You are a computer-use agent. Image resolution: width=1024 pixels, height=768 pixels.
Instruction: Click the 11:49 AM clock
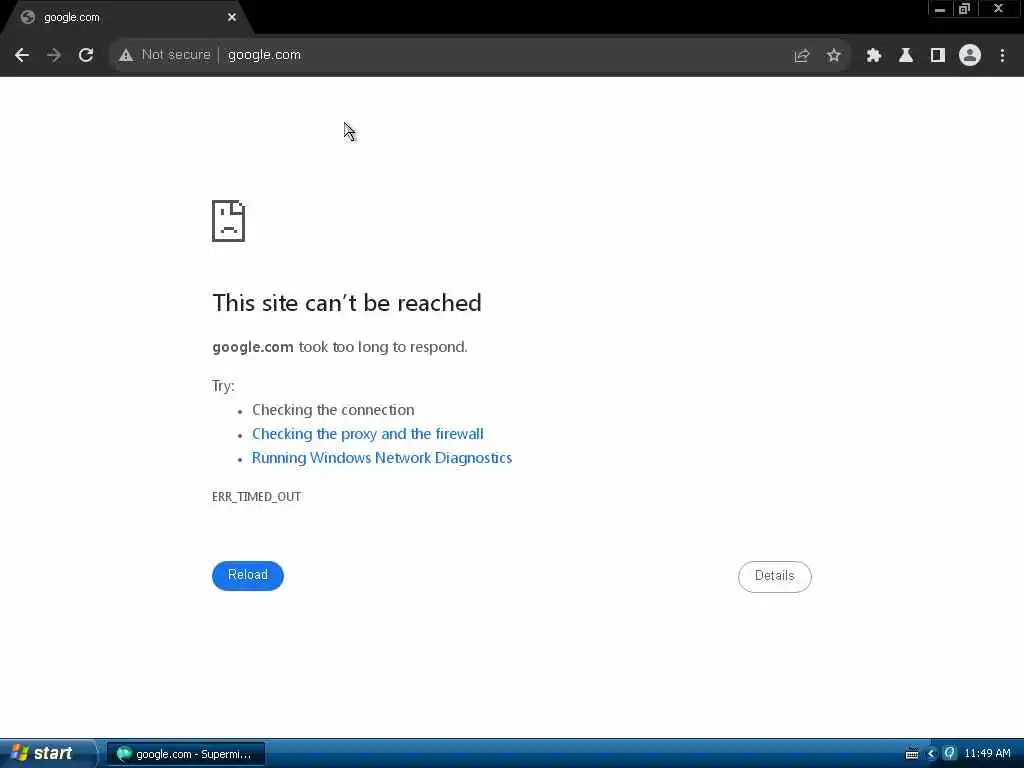[987, 754]
